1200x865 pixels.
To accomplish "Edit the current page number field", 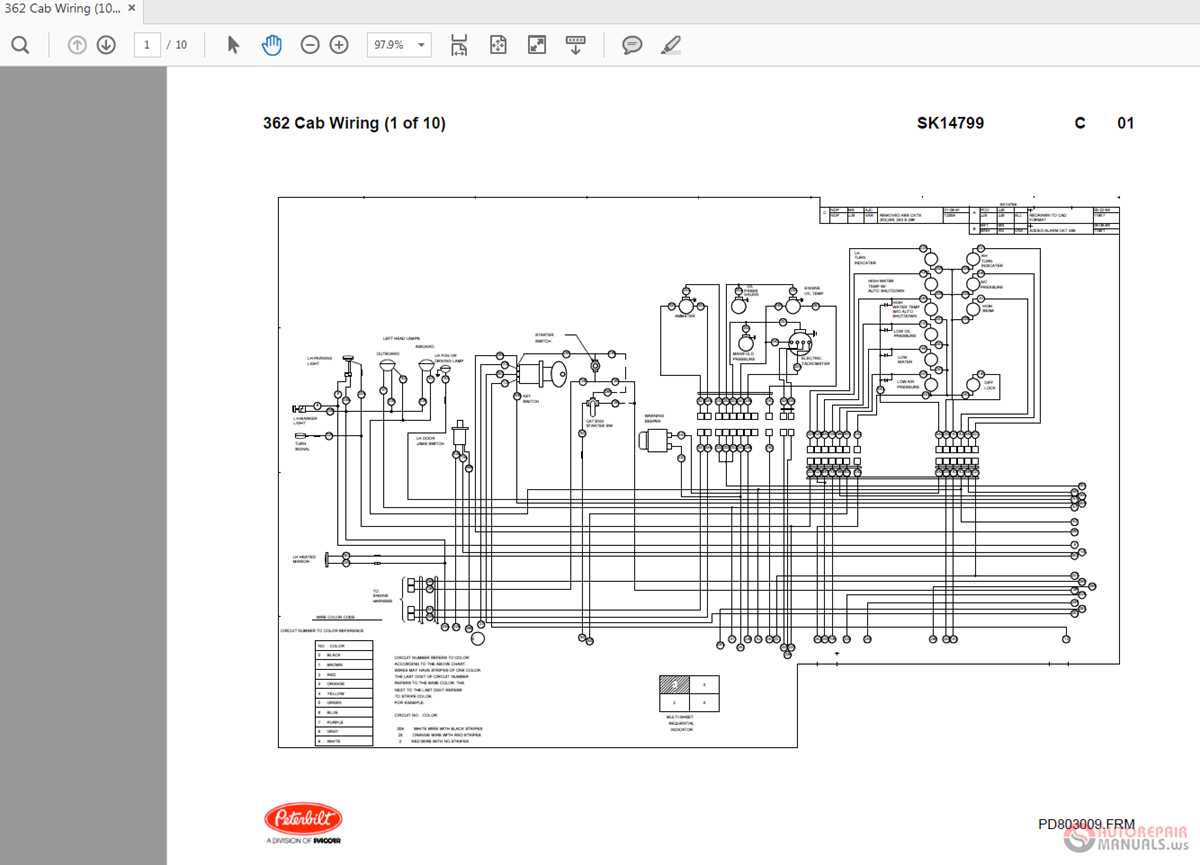I will click(x=147, y=45).
